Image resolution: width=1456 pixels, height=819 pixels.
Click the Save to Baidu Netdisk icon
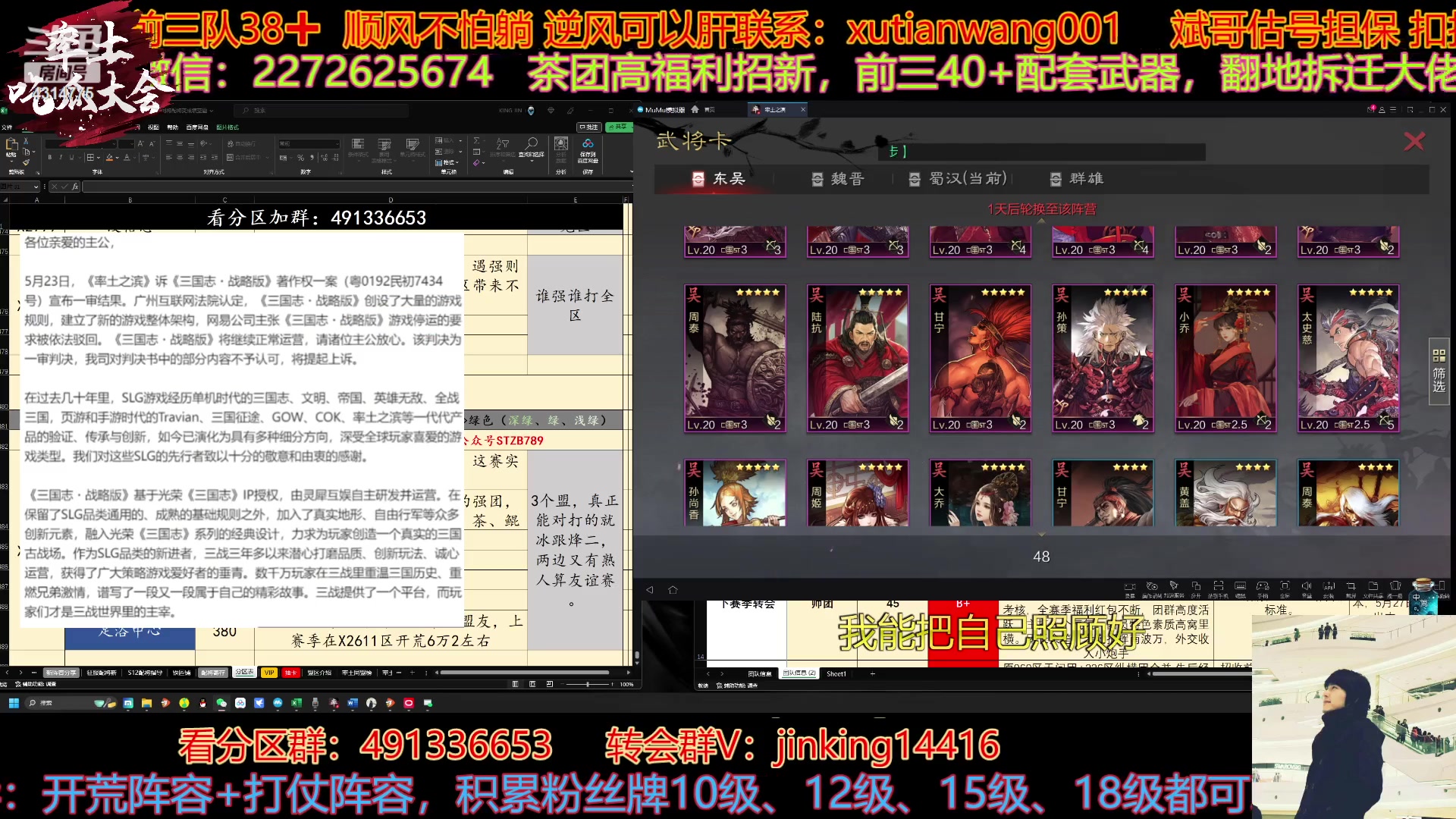588,143
